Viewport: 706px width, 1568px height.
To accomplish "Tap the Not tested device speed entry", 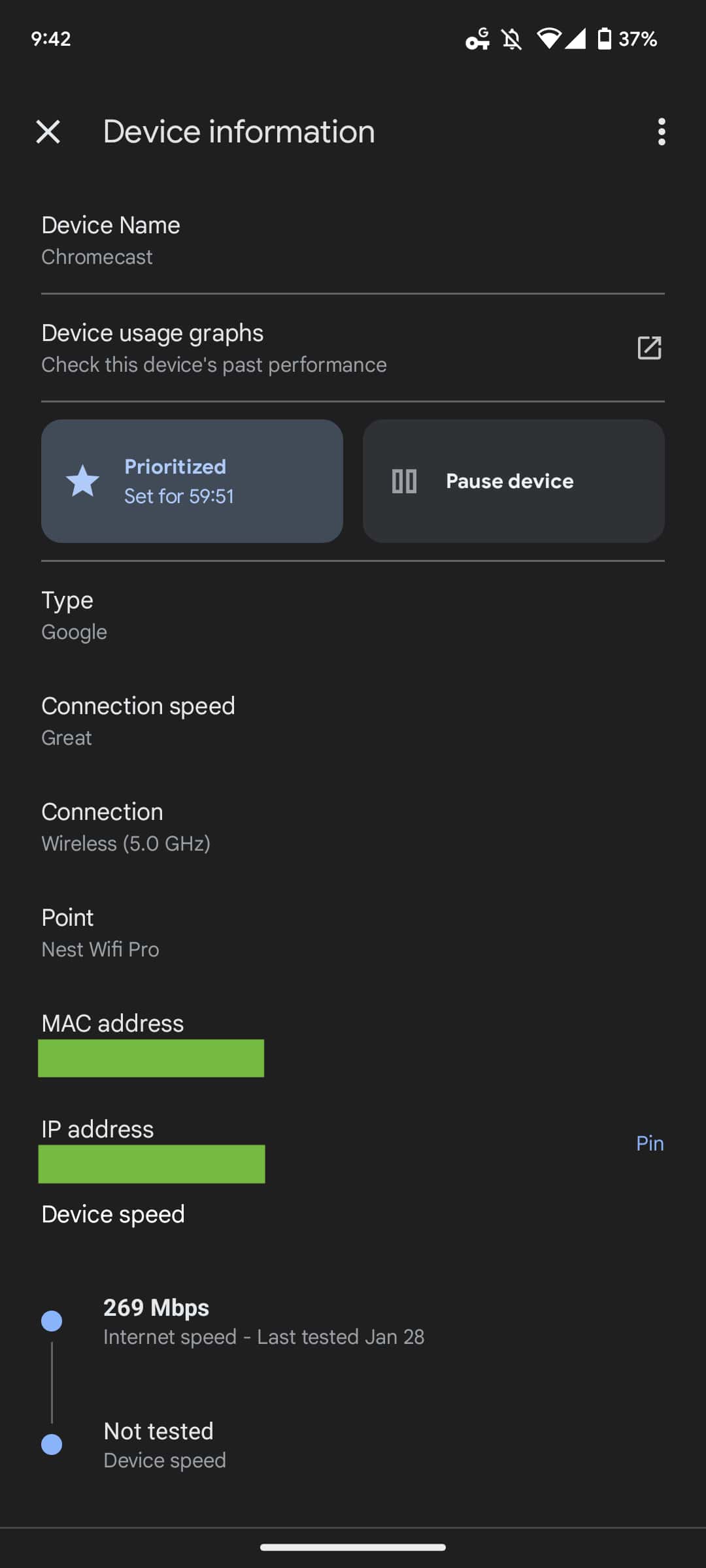I will point(165,1445).
